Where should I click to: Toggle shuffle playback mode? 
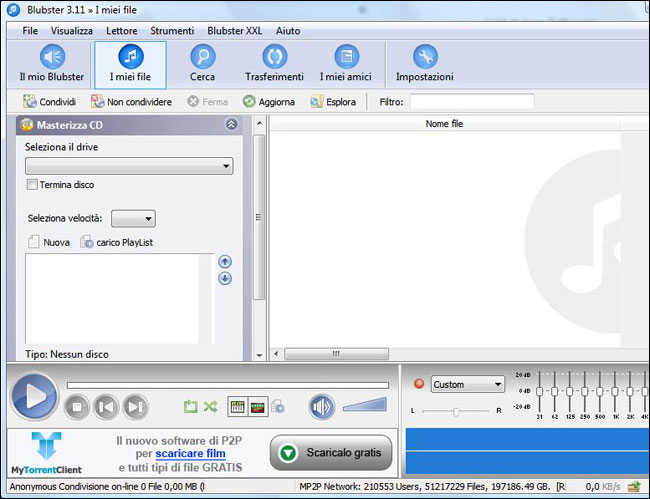coord(210,406)
